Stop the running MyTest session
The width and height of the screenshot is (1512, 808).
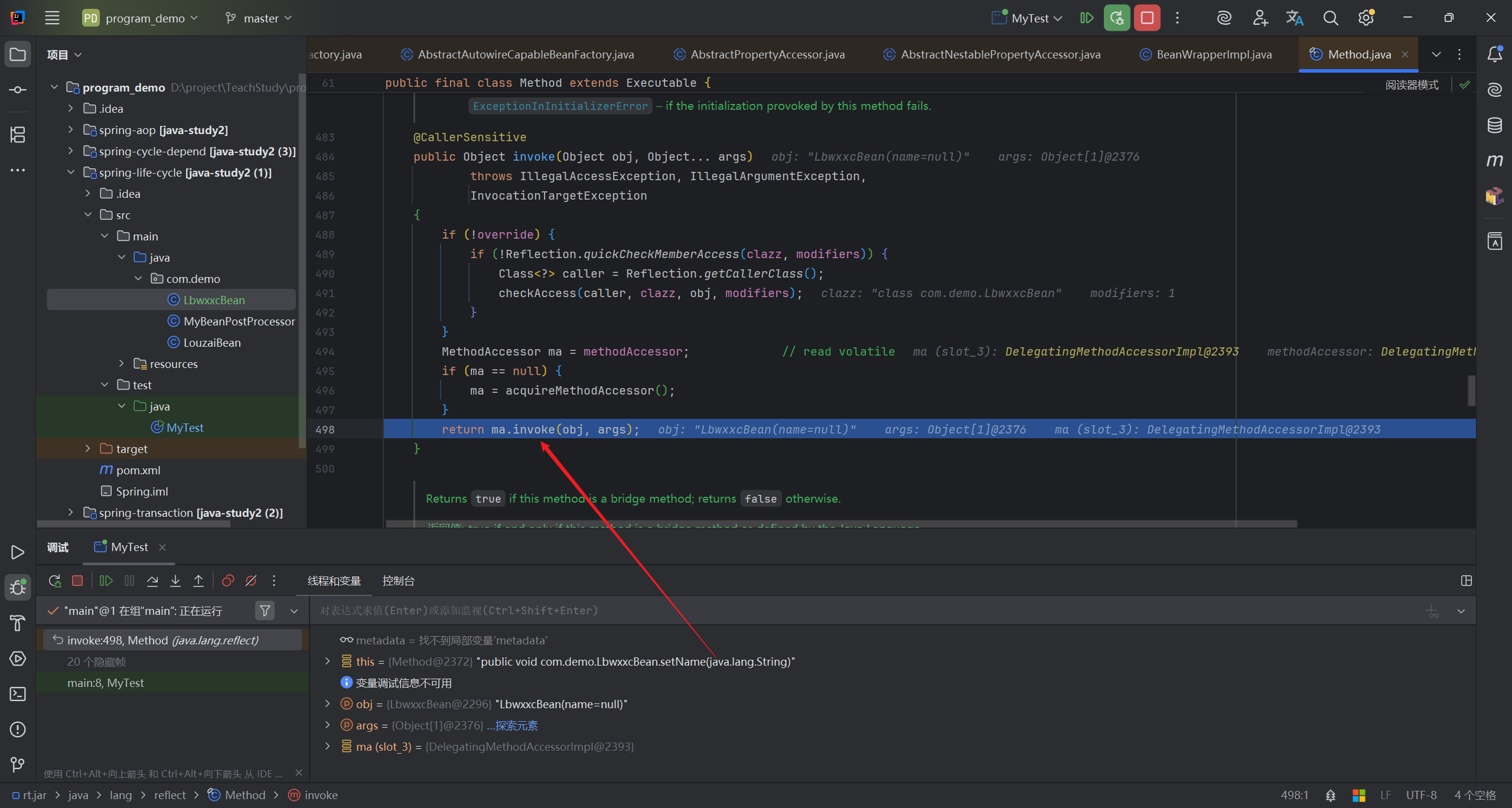click(x=1147, y=18)
